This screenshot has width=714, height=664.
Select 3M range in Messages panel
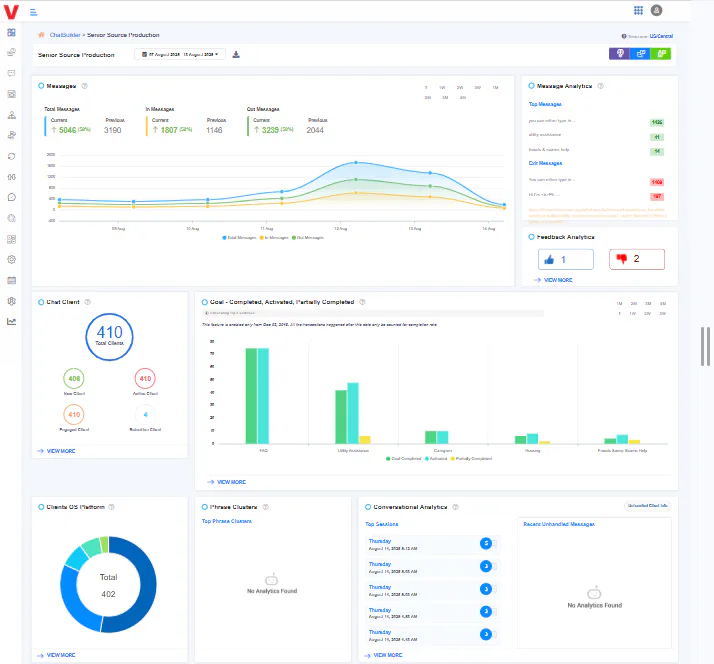(445, 97)
